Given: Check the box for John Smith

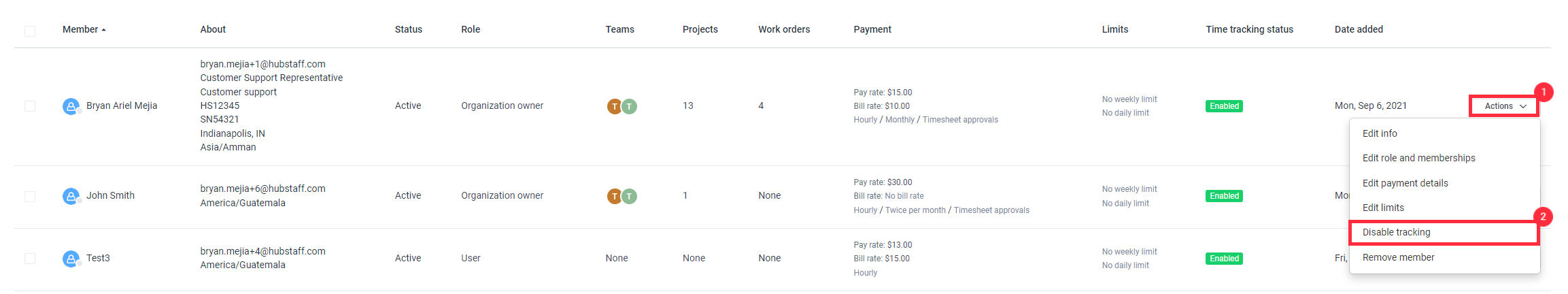Looking at the screenshot, I should (x=30, y=196).
